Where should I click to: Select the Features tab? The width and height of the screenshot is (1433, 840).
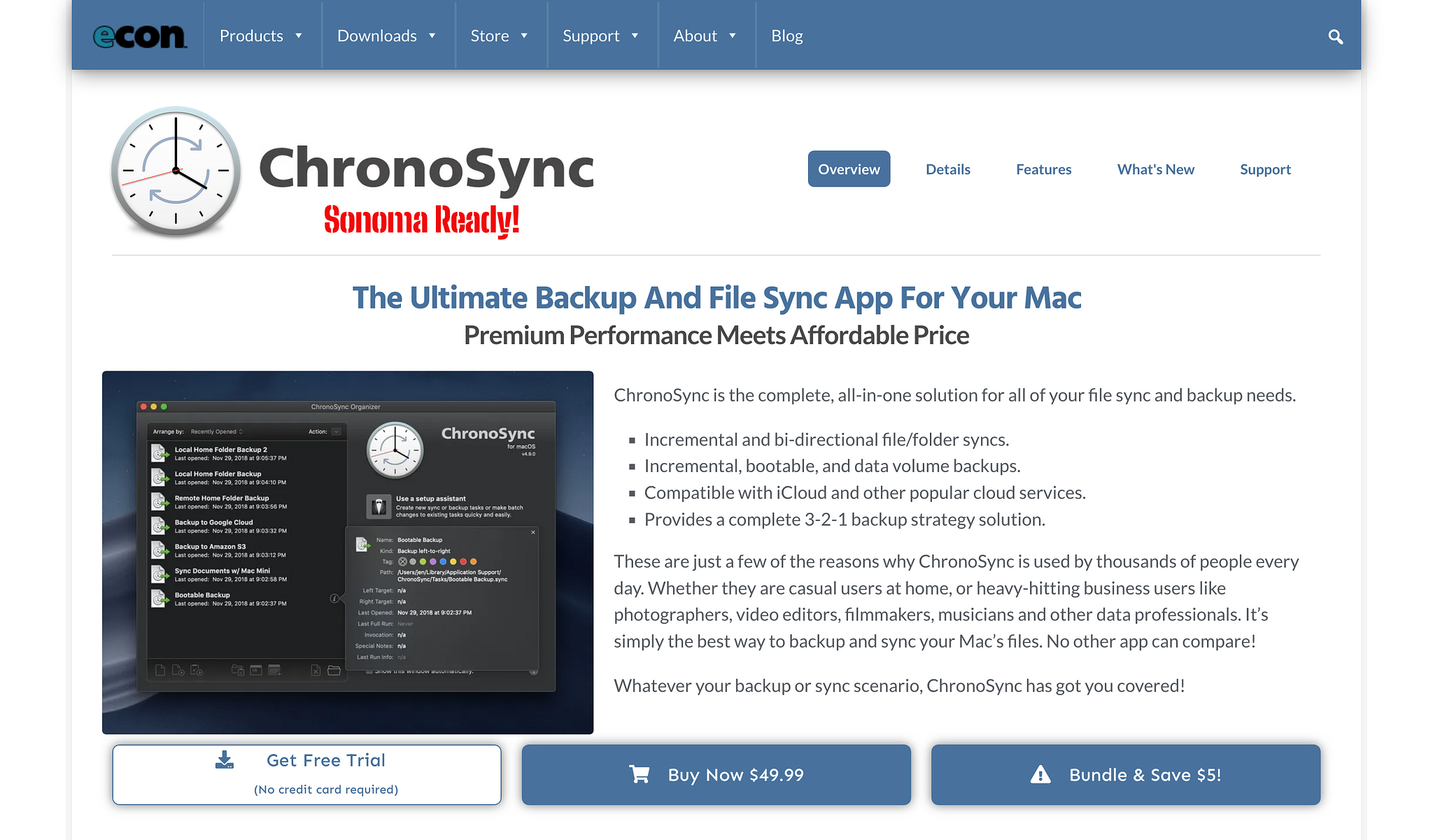[1044, 168]
